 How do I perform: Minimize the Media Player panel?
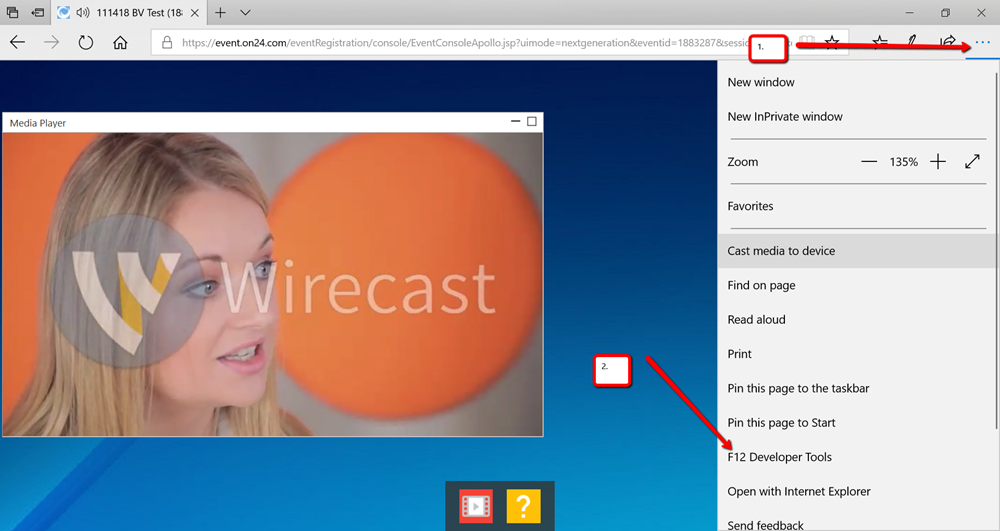click(x=515, y=121)
